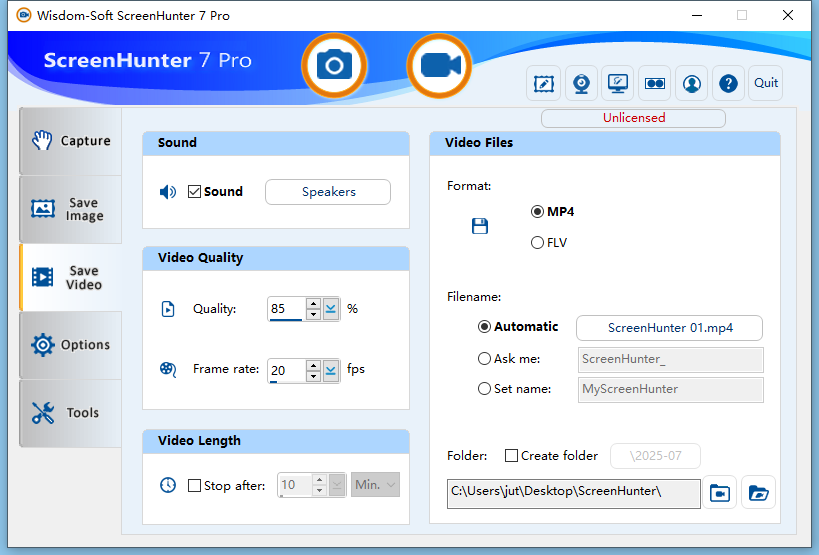
Task: Click the orange camera screenshot capture button
Action: click(334, 66)
